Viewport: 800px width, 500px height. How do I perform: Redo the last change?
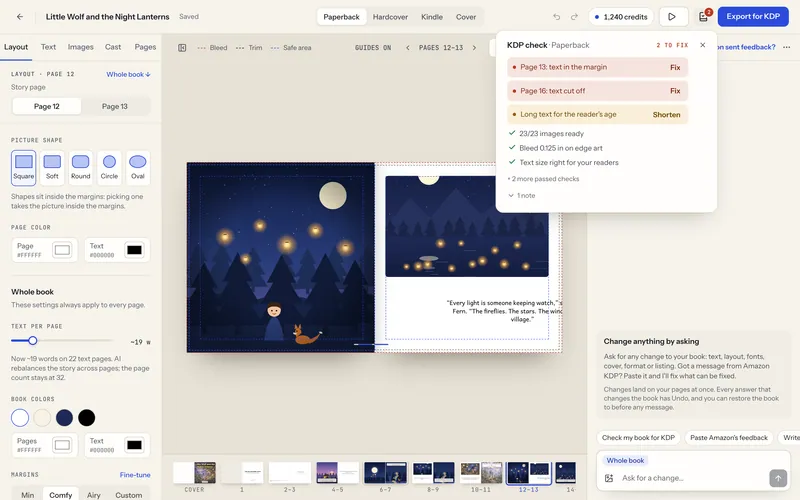574,17
